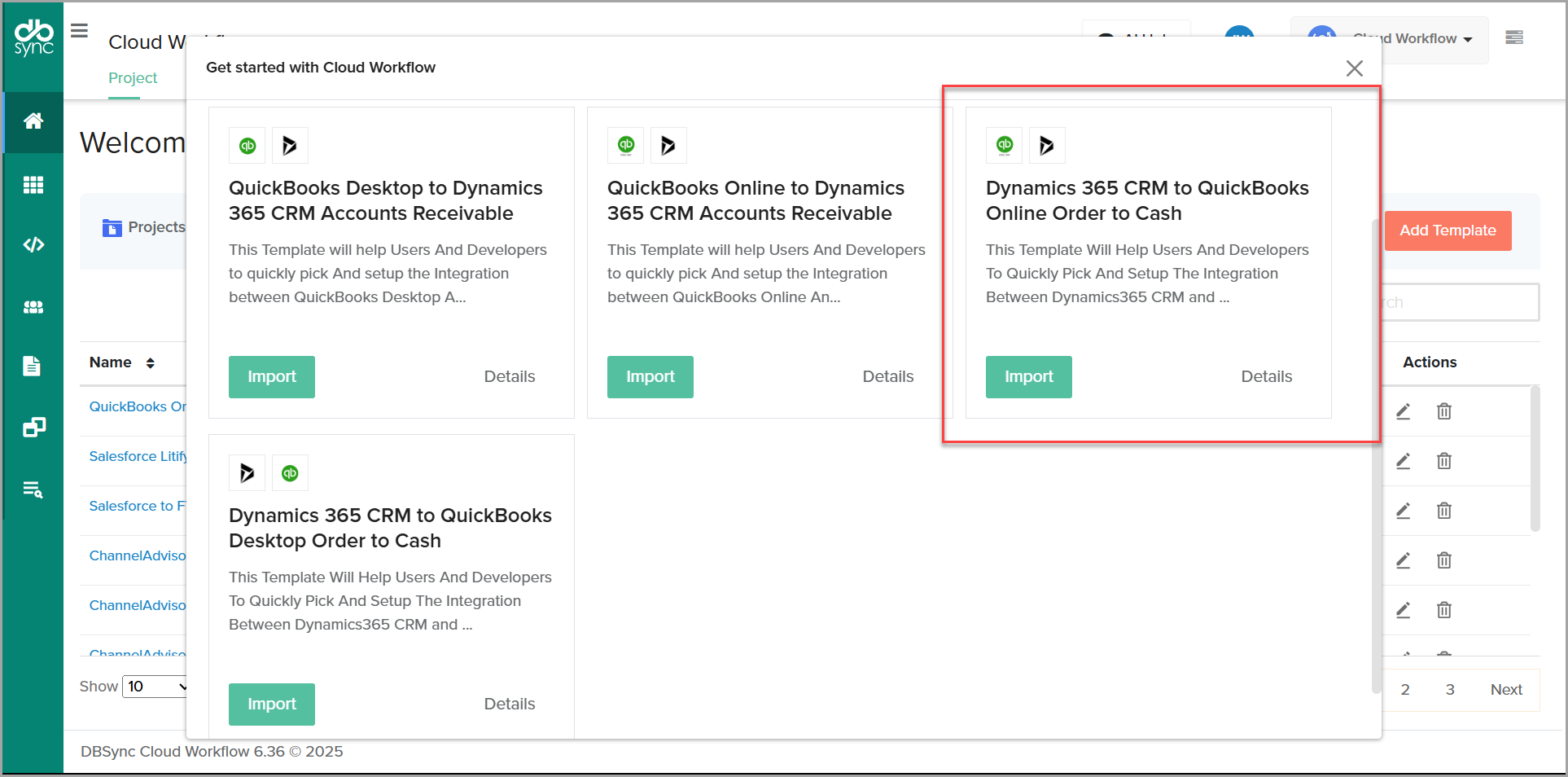Click the Add Template button
The image size is (1568, 777).
coord(1447,230)
